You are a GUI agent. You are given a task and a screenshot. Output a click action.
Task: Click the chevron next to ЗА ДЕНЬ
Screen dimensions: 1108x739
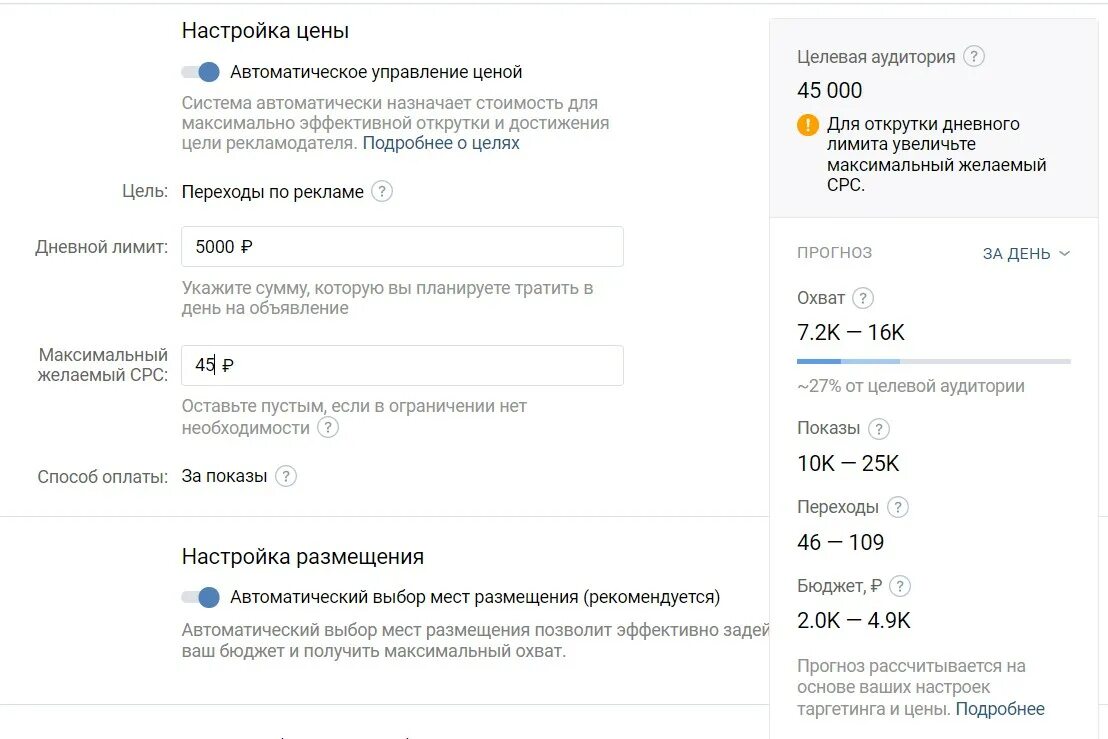1065,254
